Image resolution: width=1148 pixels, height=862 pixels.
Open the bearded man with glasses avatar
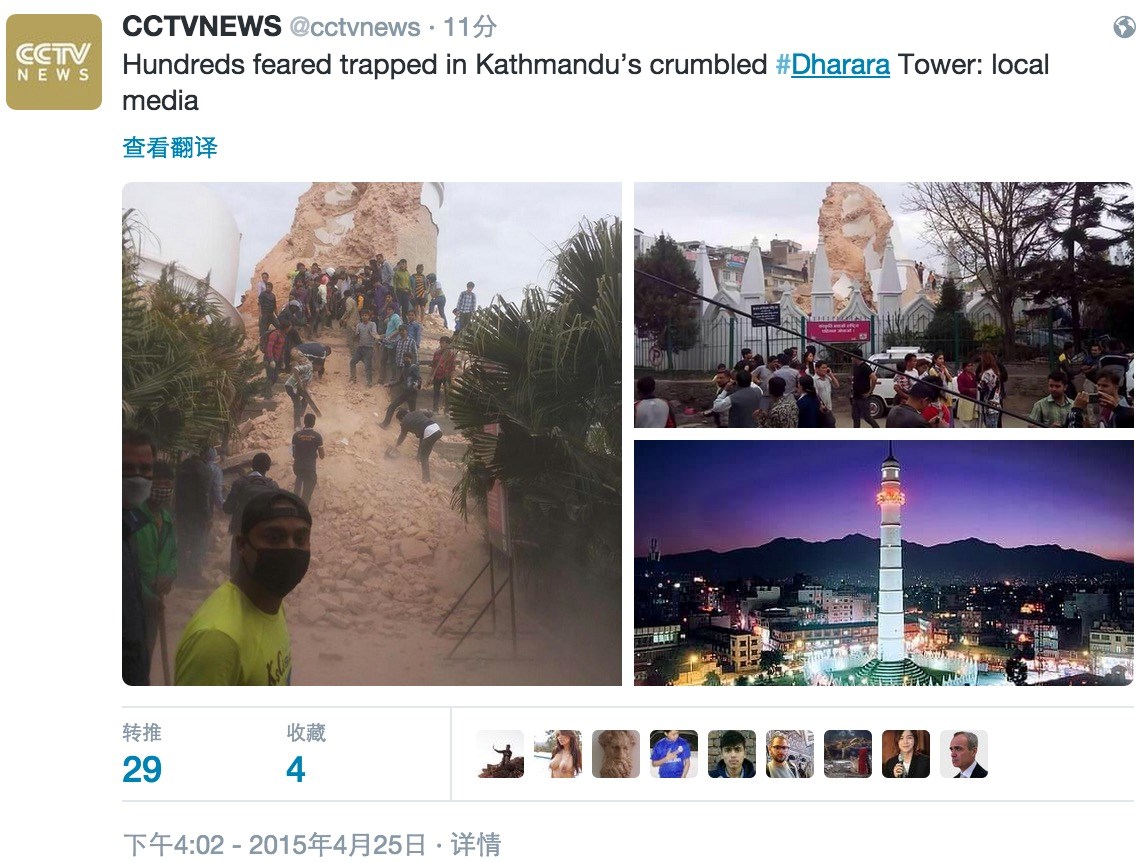click(789, 754)
